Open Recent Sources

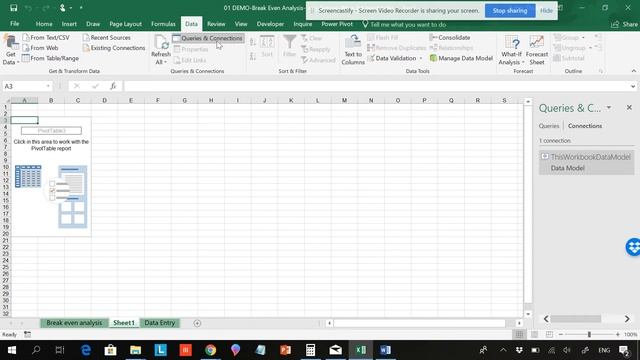click(107, 38)
